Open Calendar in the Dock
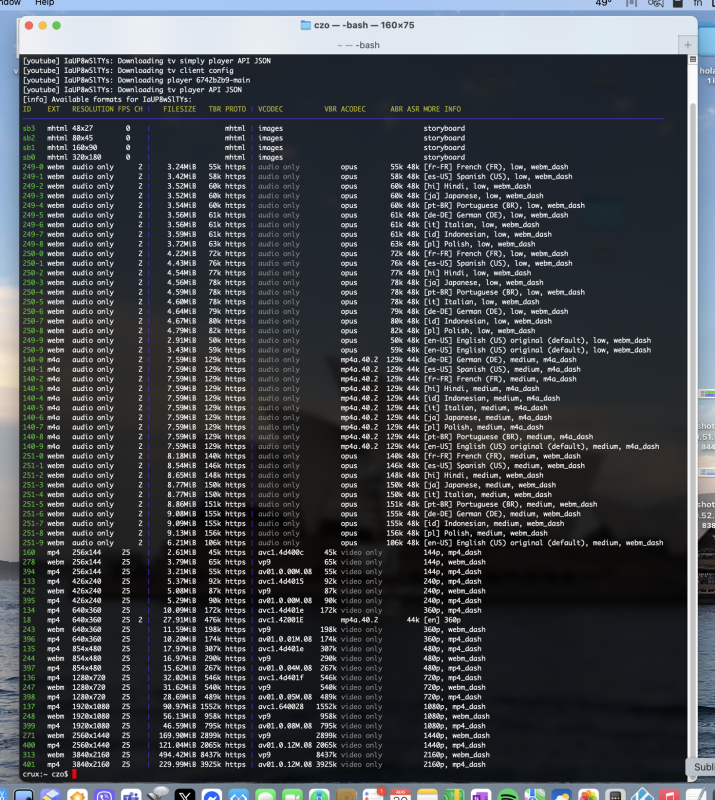The height and width of the screenshot is (800, 715). [x=401, y=794]
